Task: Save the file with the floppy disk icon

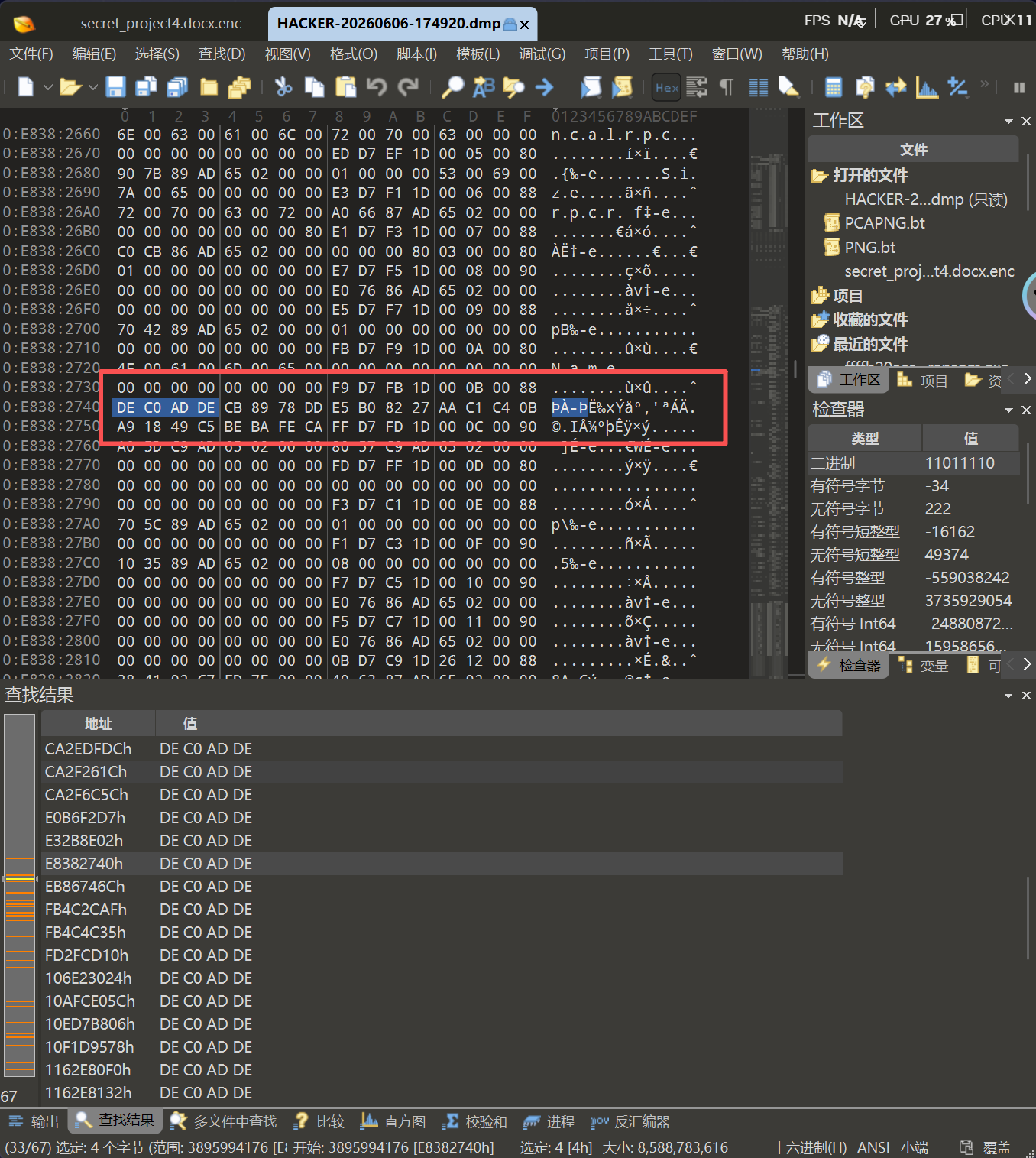Action: pos(115,87)
